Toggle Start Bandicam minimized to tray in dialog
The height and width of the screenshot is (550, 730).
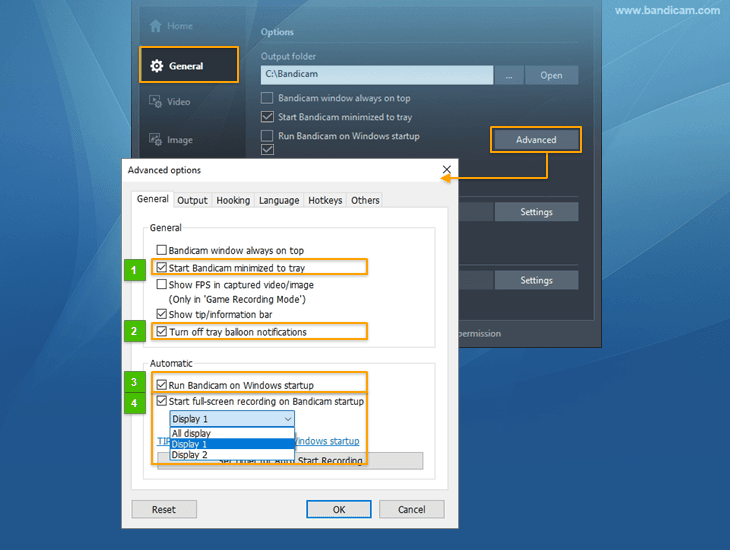click(x=162, y=267)
